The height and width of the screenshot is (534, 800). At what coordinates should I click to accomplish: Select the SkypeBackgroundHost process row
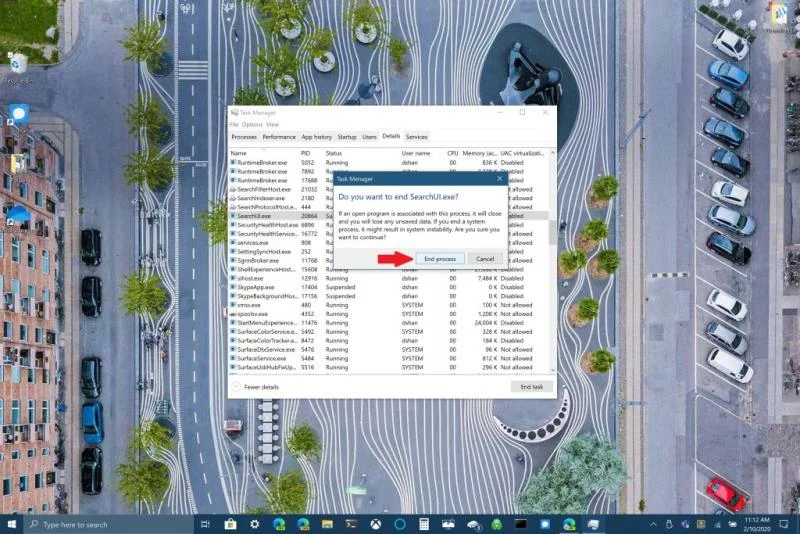coord(389,296)
